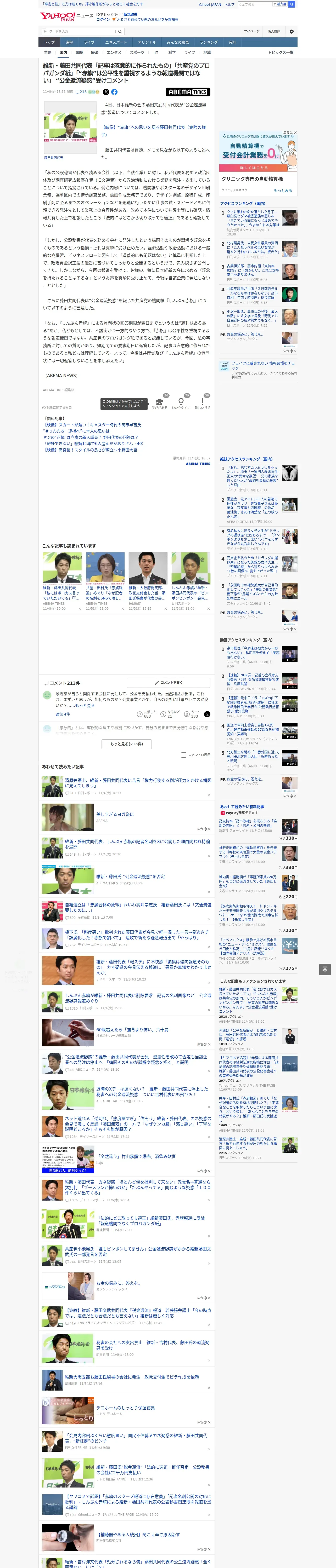Click the 速報 tab in the dark navigation bar
The height and width of the screenshot is (1568, 336).
[69, 43]
